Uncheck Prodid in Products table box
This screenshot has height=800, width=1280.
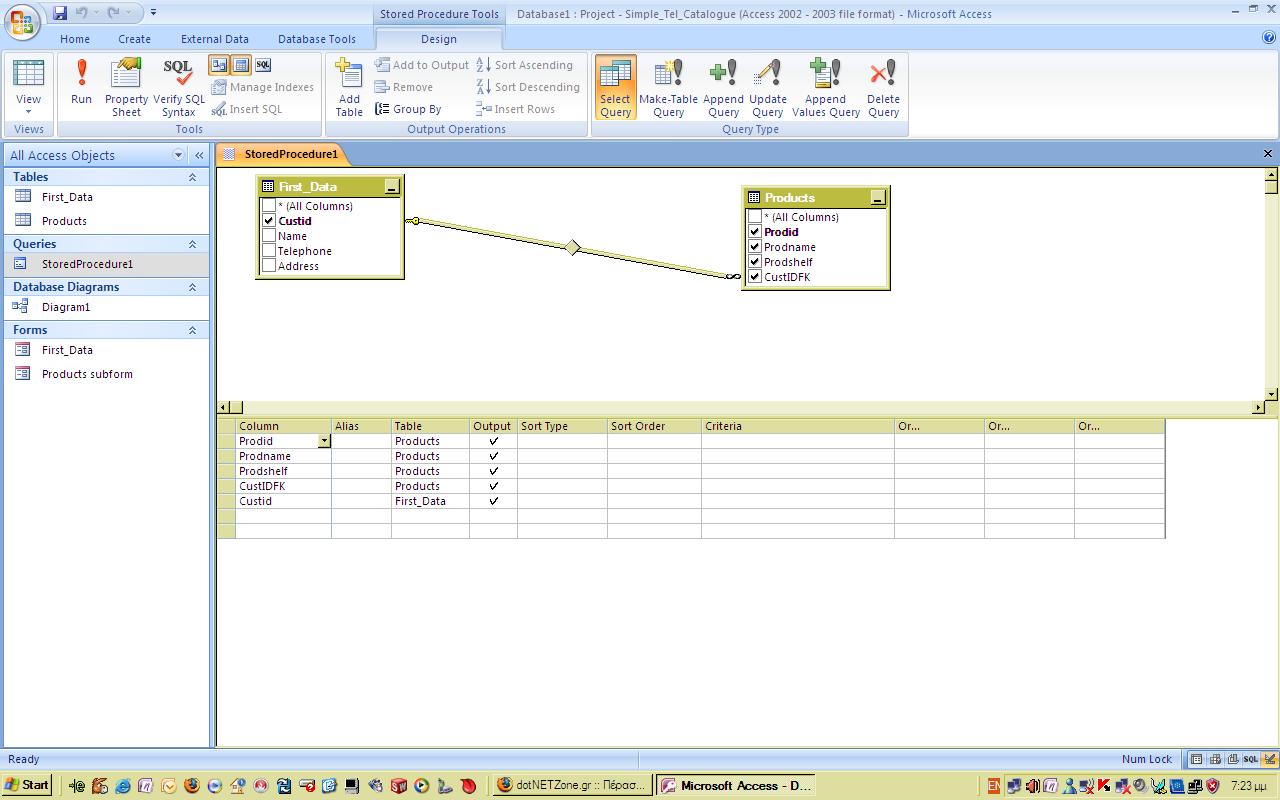pos(755,232)
